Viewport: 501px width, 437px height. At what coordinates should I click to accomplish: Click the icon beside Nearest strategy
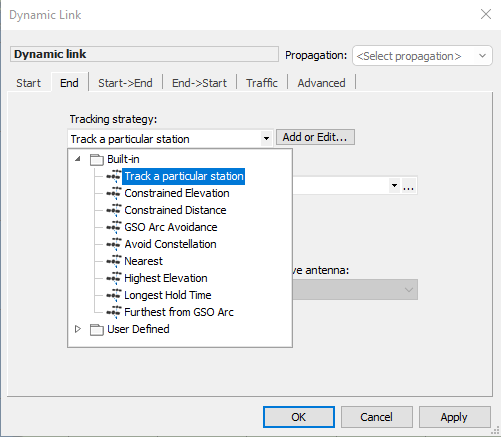114,261
